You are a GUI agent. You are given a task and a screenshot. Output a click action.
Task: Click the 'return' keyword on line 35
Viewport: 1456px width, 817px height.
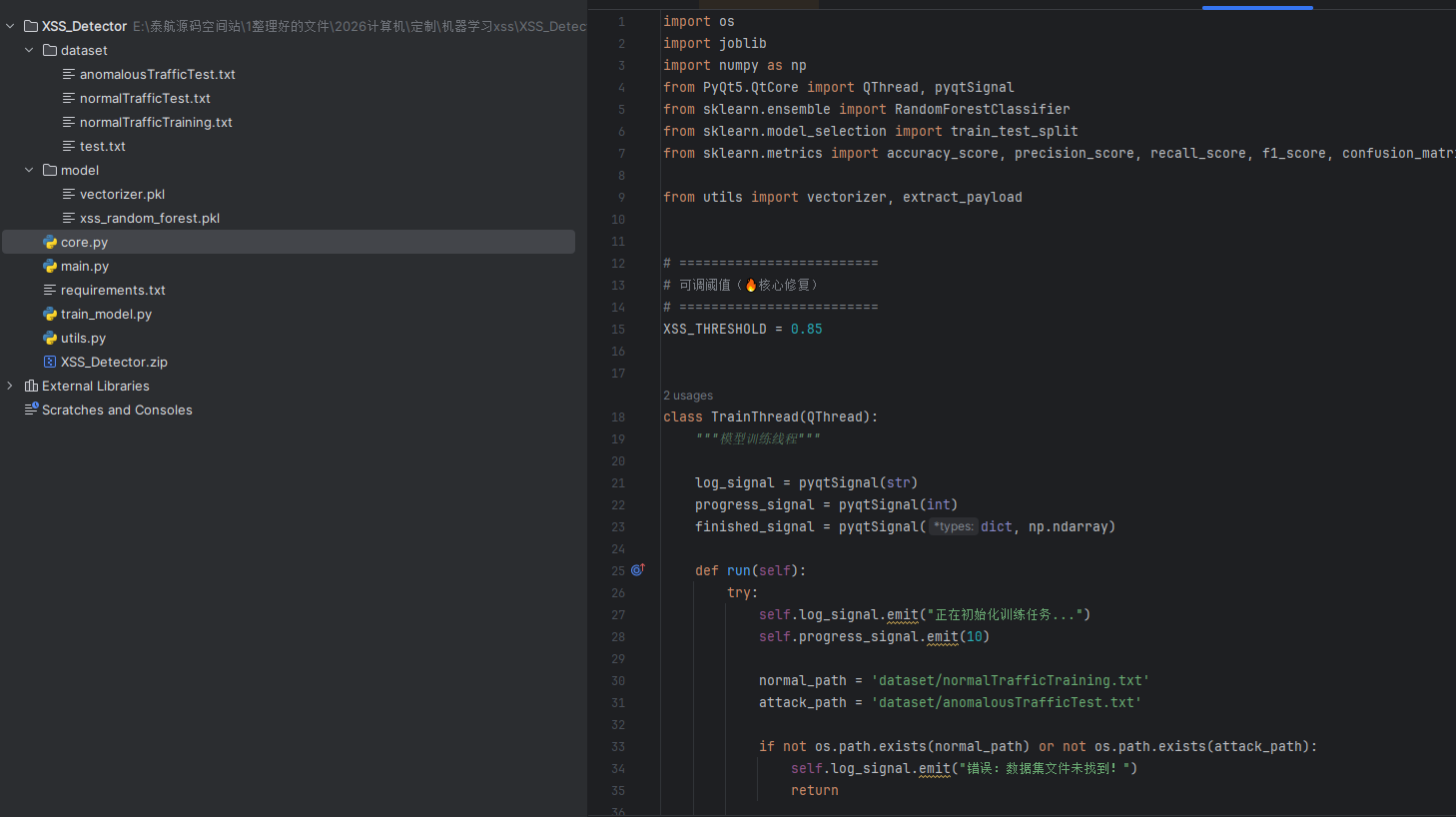tap(815, 790)
